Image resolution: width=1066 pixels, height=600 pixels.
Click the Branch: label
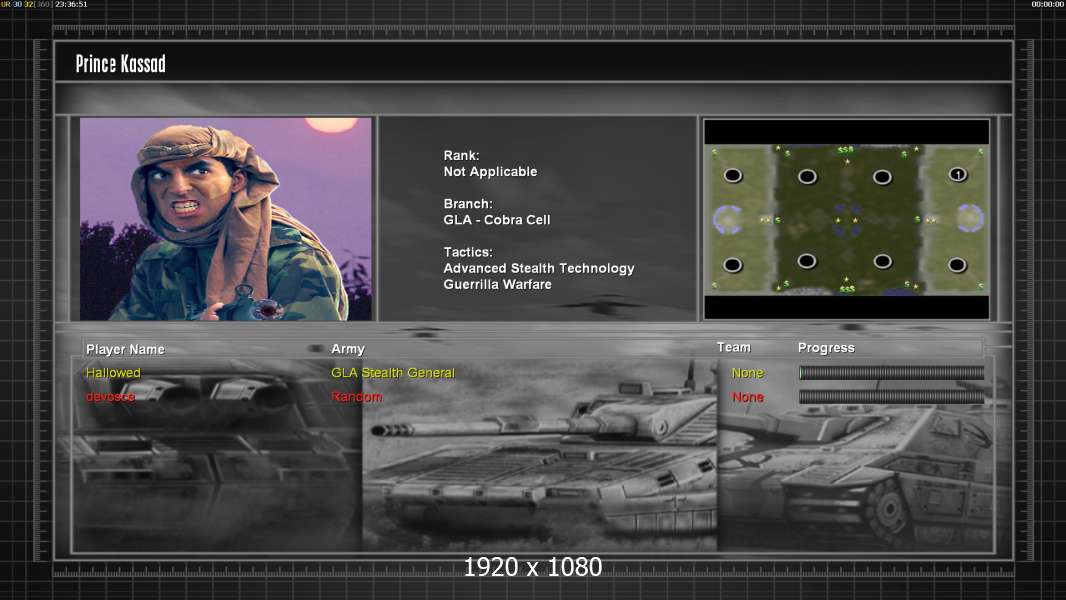[x=468, y=204]
